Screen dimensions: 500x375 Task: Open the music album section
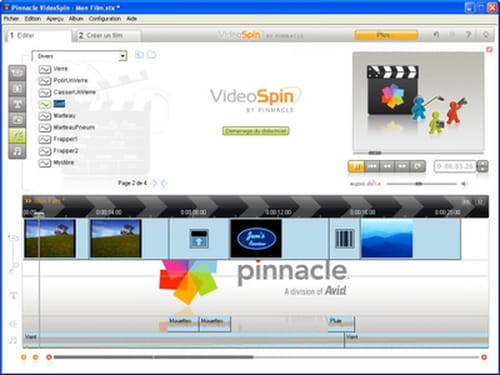(17, 151)
